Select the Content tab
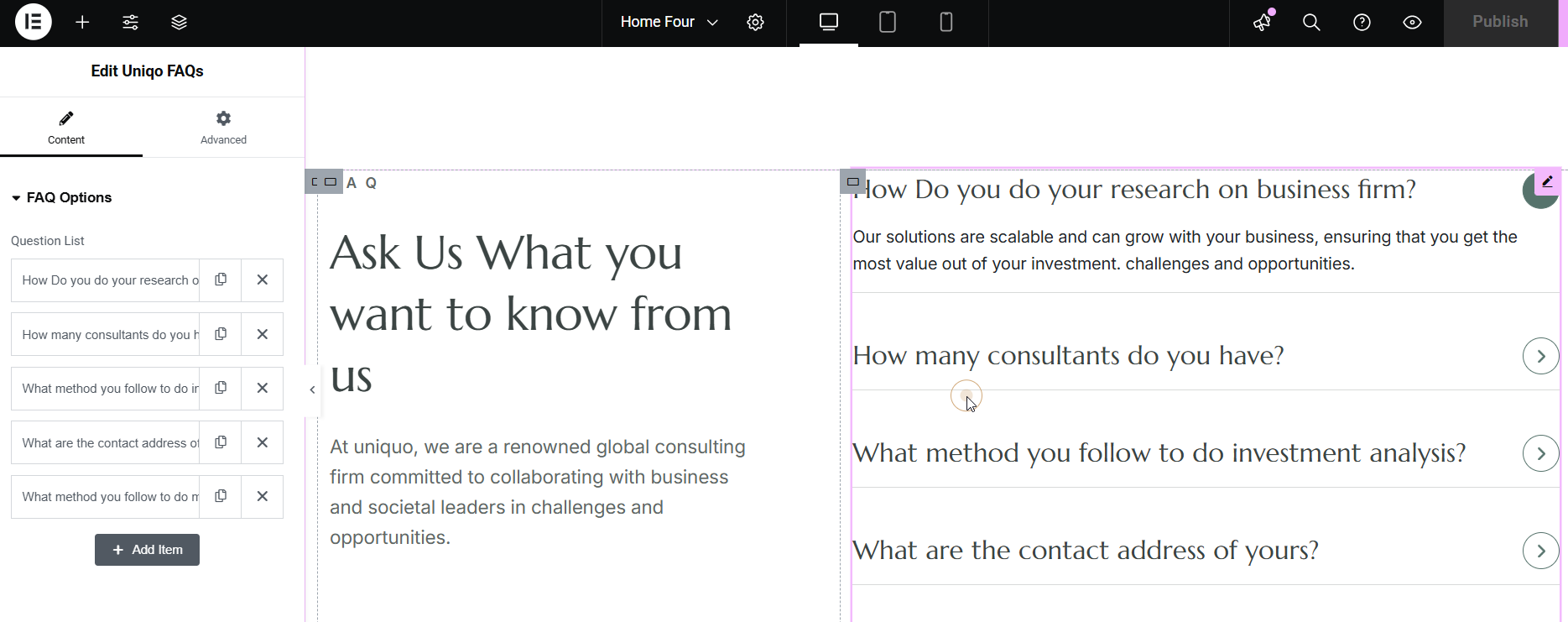This screenshot has width=1568, height=622. (x=66, y=128)
